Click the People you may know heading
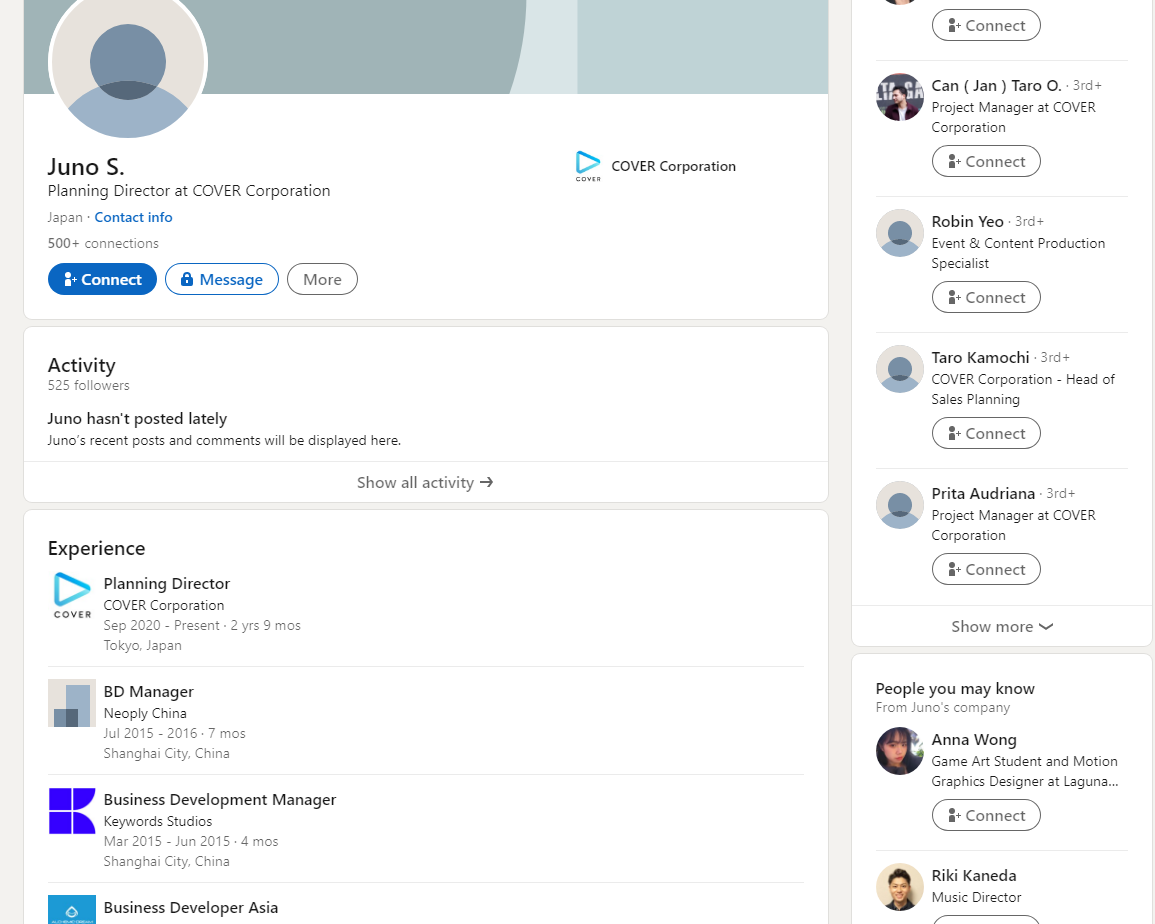Viewport: 1155px width, 924px height. tap(955, 688)
